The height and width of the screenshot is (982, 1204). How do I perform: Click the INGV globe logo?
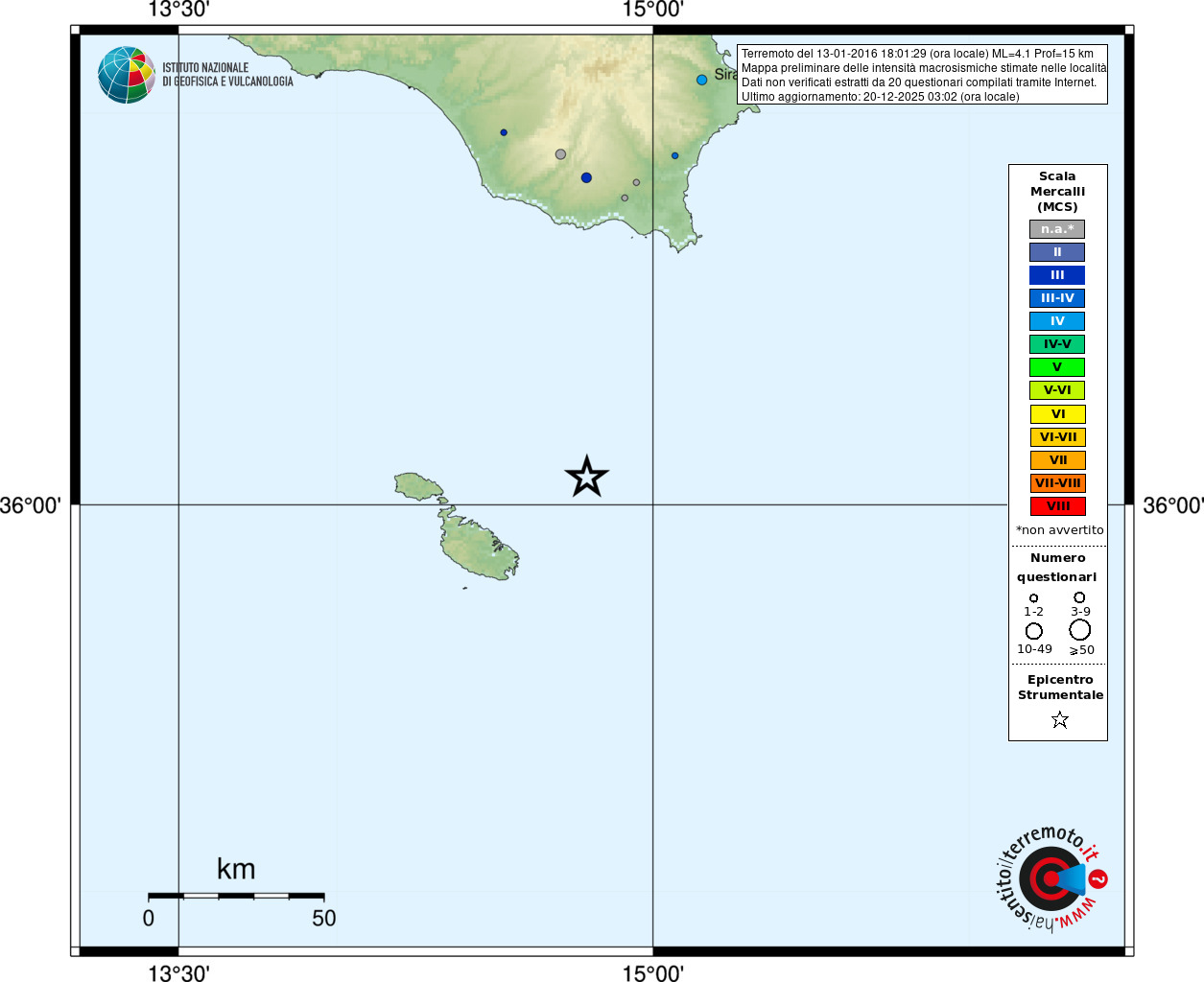127,75
